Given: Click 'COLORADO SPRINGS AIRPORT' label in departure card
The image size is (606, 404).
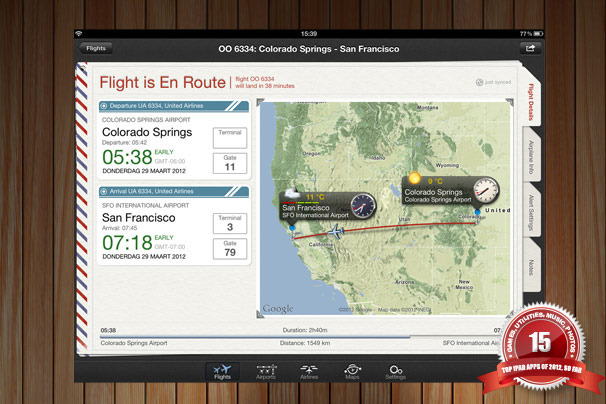Looking at the screenshot, I should tap(146, 120).
